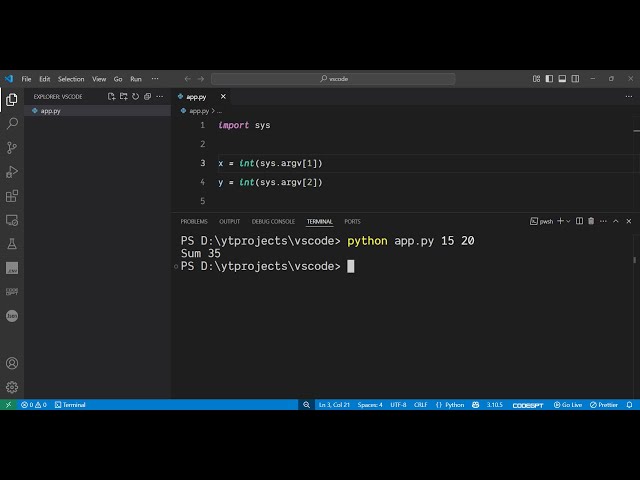Open the CodeGPT sidebar icon
The height and width of the screenshot is (480, 640).
pyautogui.click(x=12, y=291)
